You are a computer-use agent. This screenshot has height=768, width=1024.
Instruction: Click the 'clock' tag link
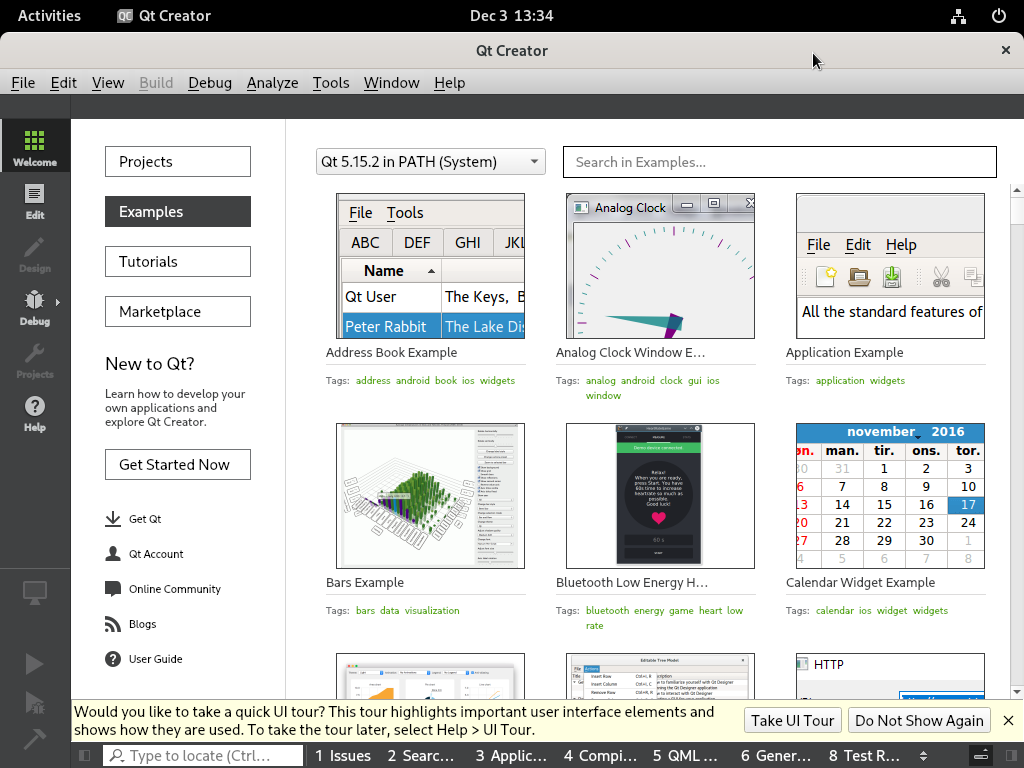671,381
